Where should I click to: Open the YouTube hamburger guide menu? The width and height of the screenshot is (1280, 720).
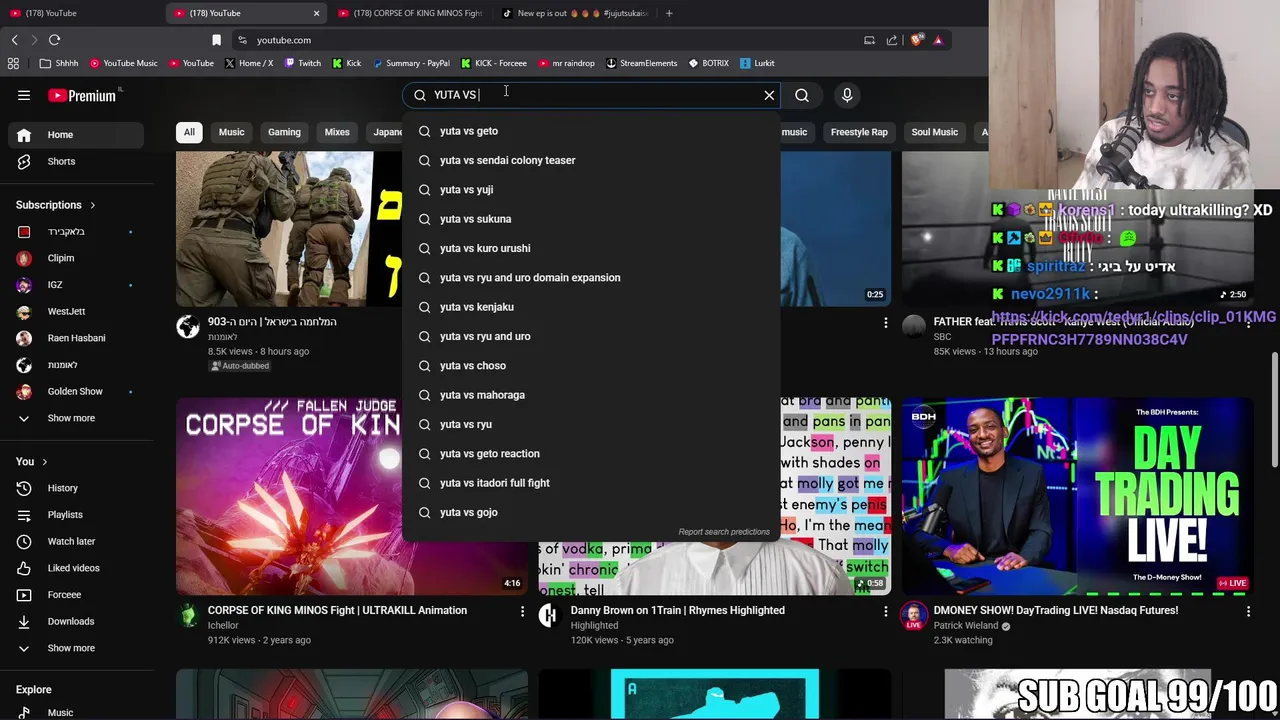24,95
